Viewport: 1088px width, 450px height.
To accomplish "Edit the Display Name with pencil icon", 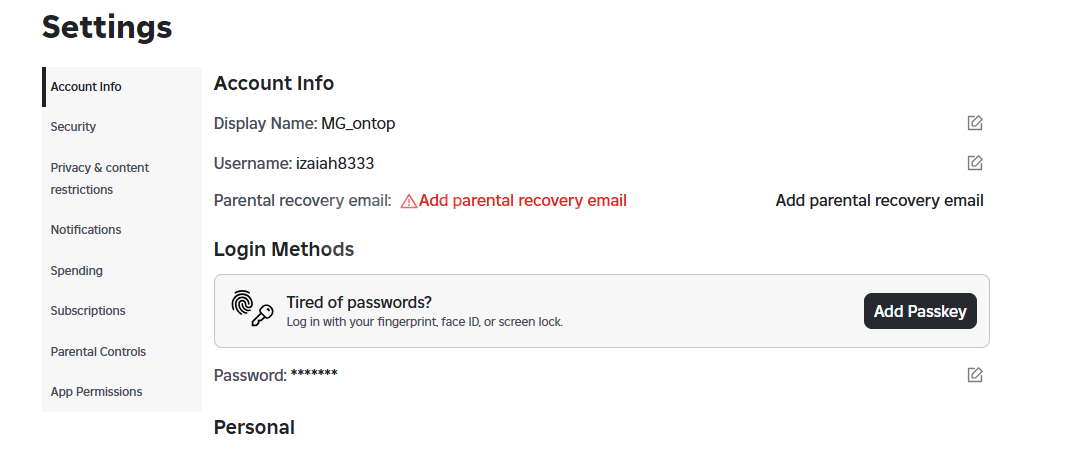I will 974,123.
